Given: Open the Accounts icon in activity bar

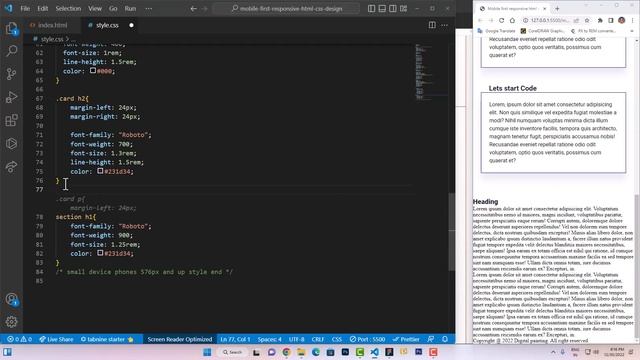Looking at the screenshot, I should coord(11,299).
